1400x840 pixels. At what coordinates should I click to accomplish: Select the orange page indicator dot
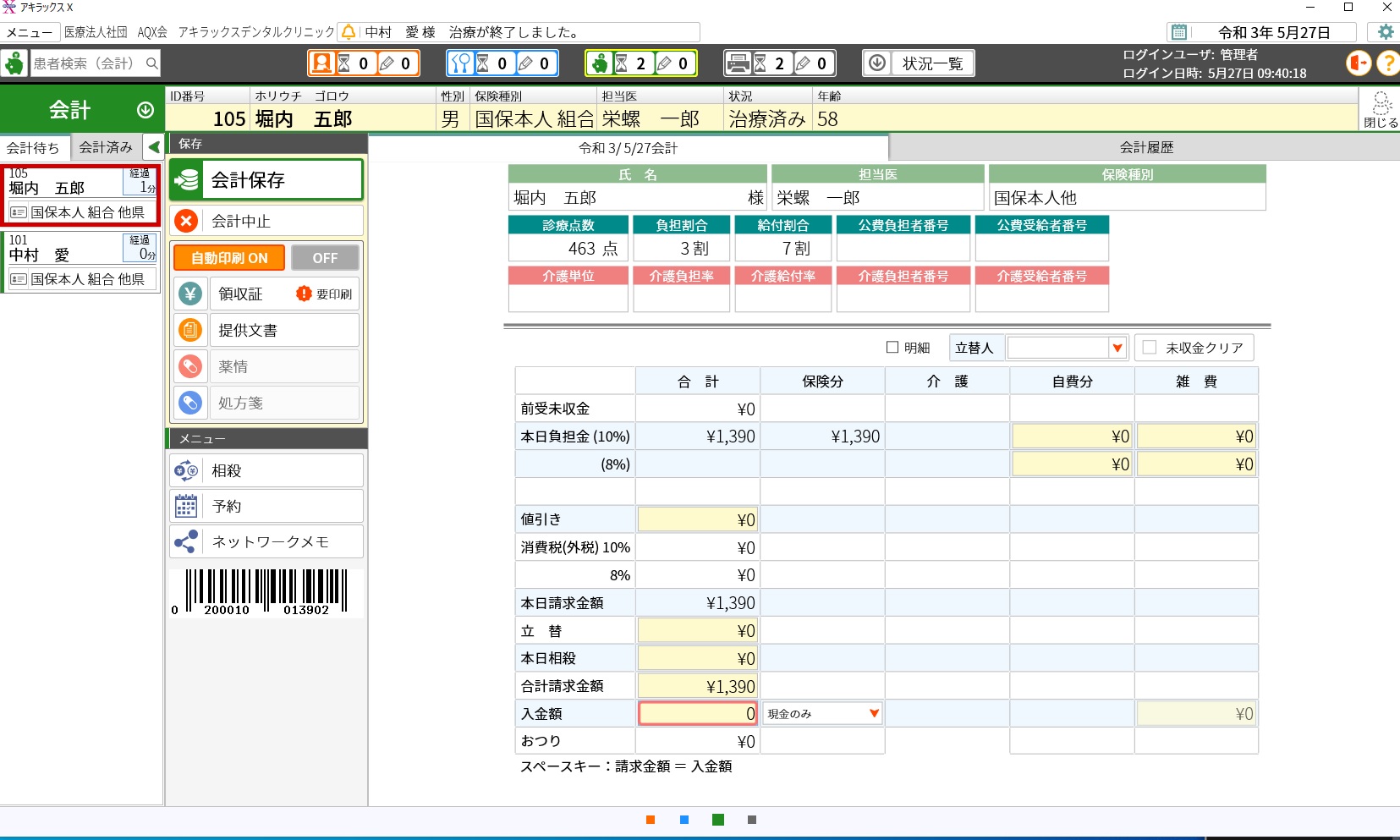click(651, 819)
